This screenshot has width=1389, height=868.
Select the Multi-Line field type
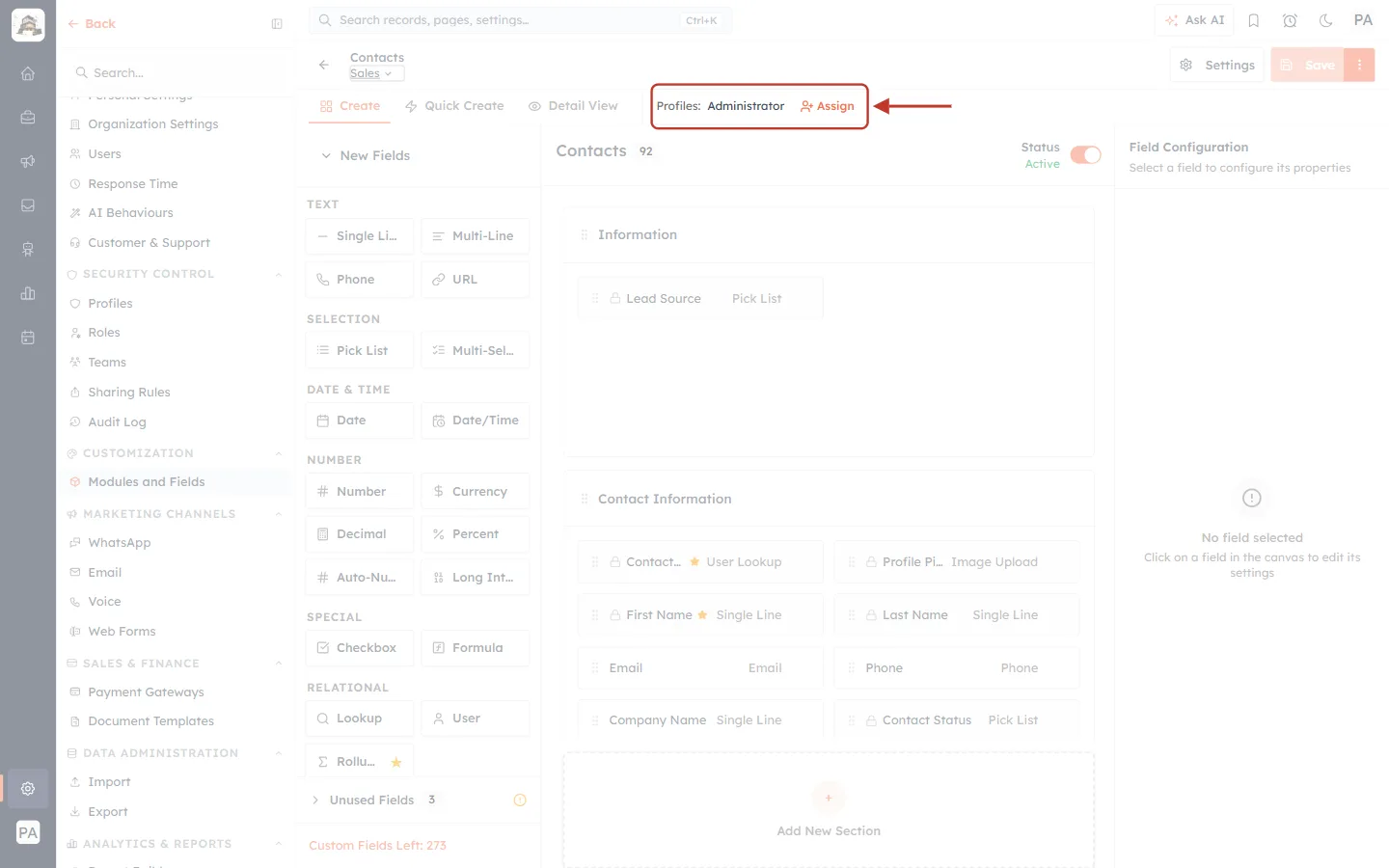pyautogui.click(x=476, y=236)
